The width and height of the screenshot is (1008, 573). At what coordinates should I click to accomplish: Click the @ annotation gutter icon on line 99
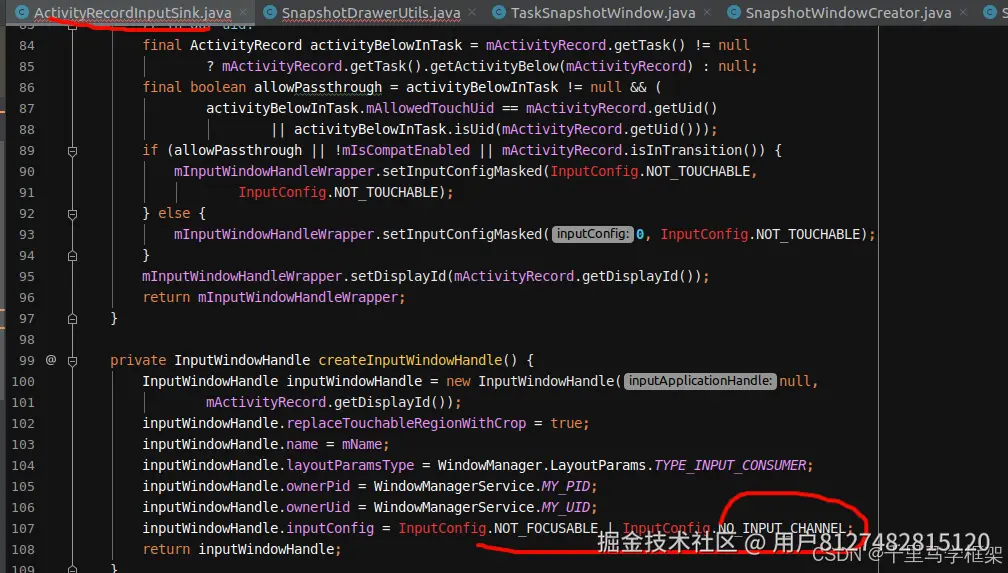51,360
